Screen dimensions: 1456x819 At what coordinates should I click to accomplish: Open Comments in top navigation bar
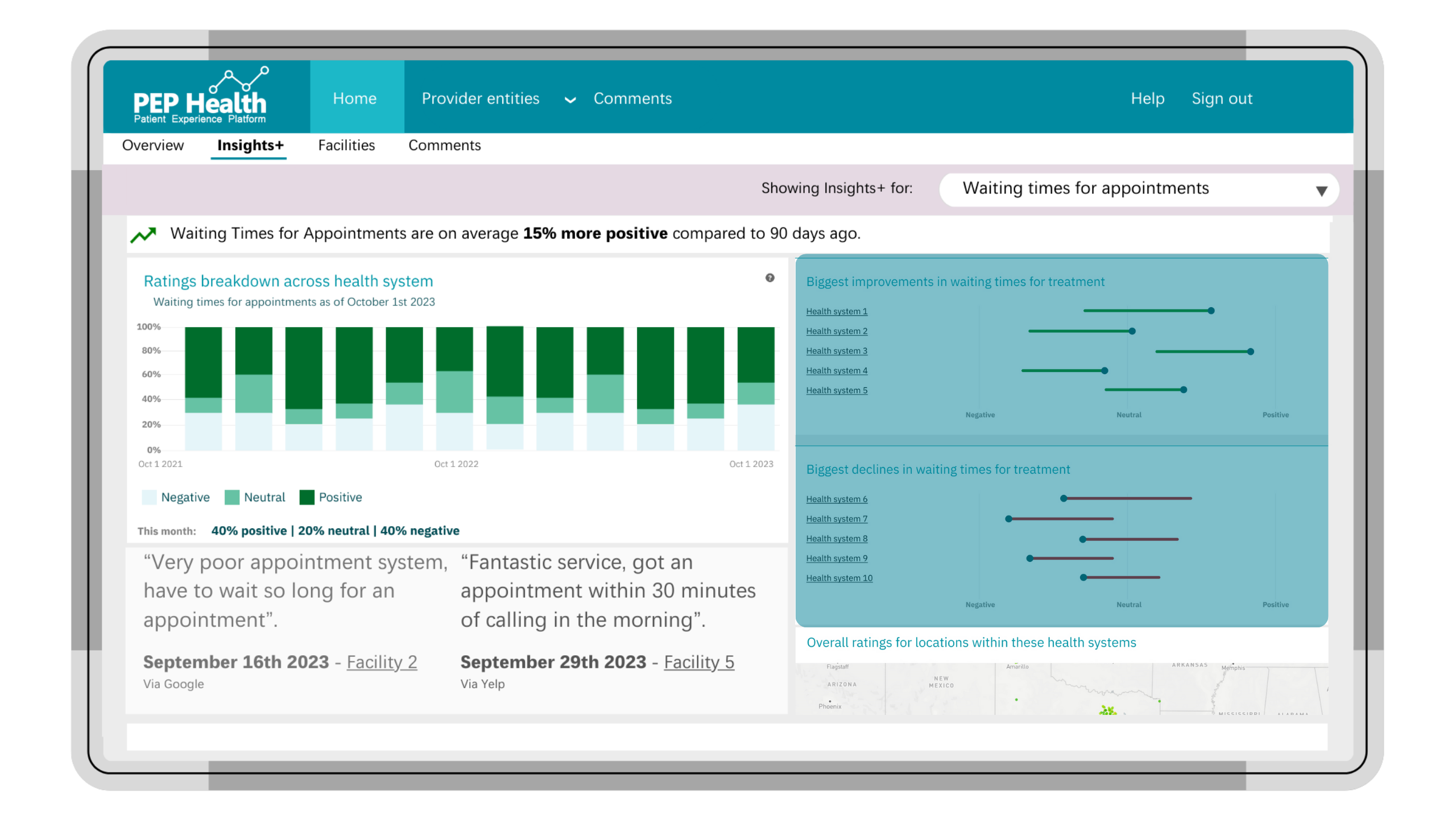(632, 98)
